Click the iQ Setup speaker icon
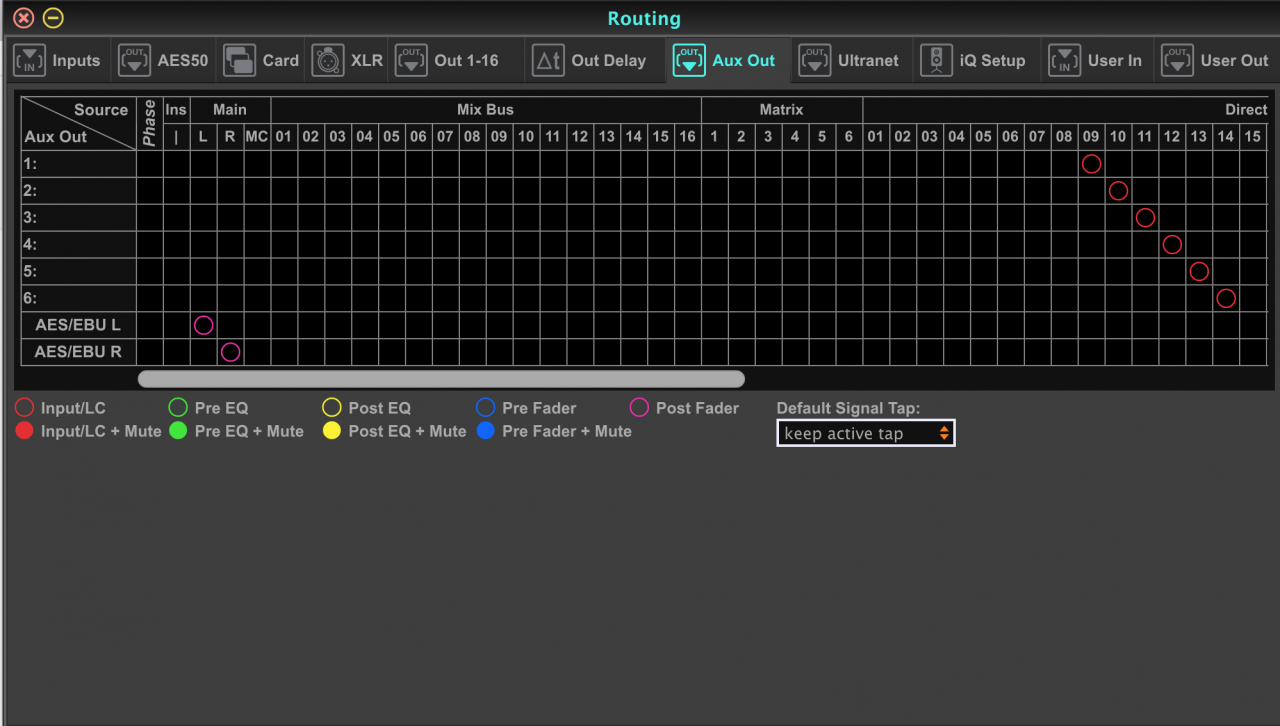Viewport: 1280px width, 726px height. pyautogui.click(x=937, y=60)
